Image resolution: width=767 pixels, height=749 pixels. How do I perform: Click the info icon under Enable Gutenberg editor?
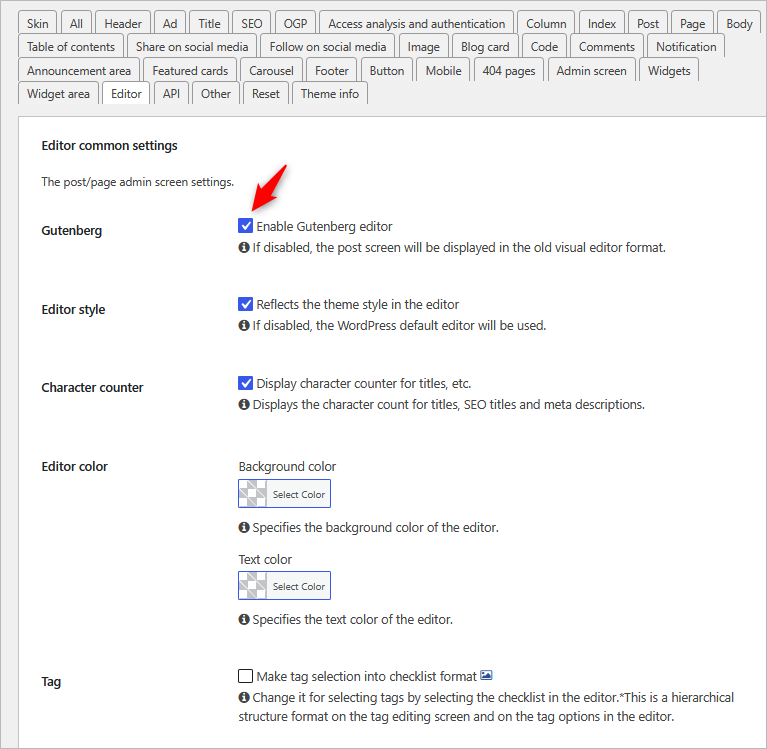click(x=244, y=248)
